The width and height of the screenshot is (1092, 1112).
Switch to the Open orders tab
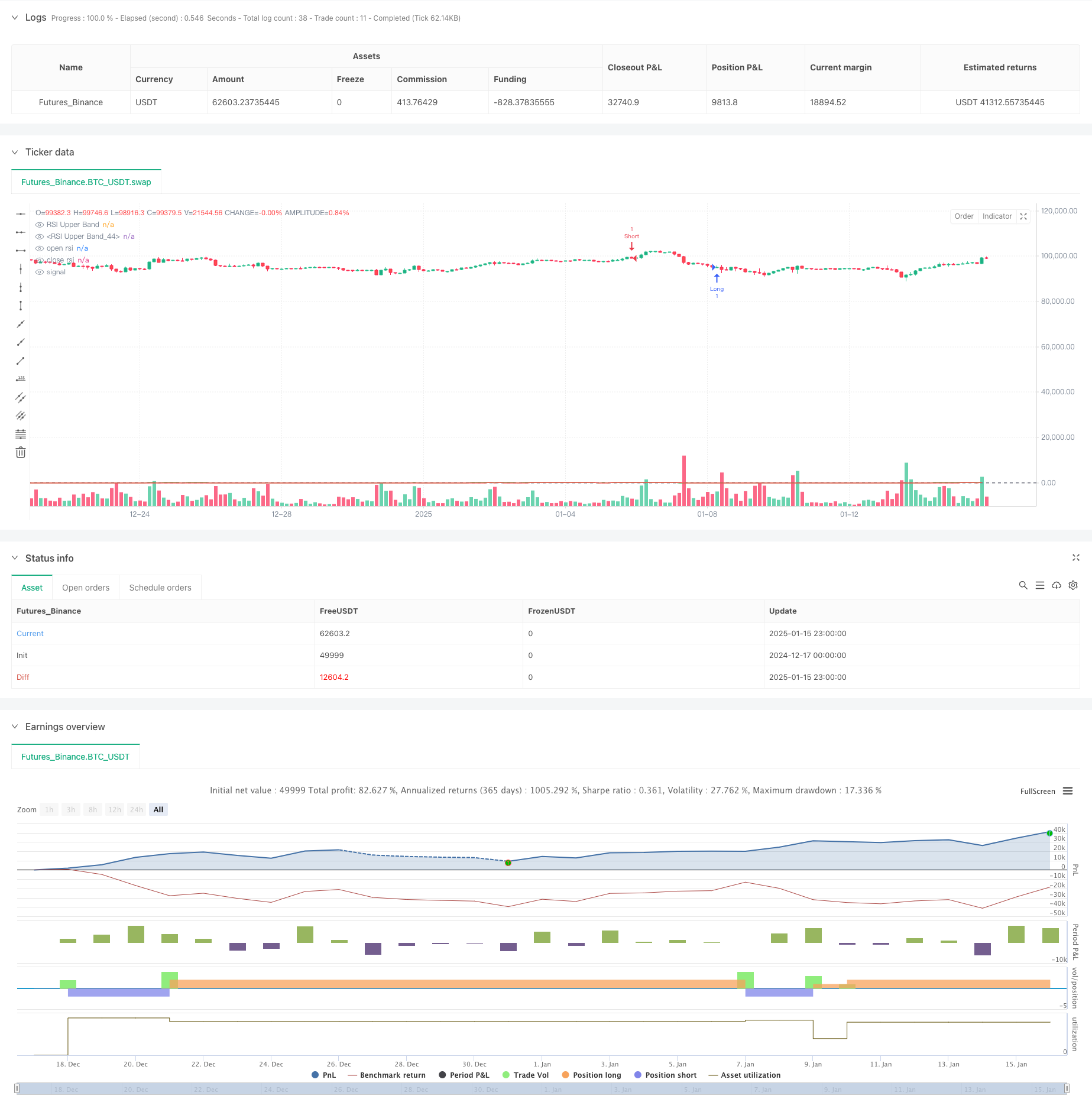(86, 588)
